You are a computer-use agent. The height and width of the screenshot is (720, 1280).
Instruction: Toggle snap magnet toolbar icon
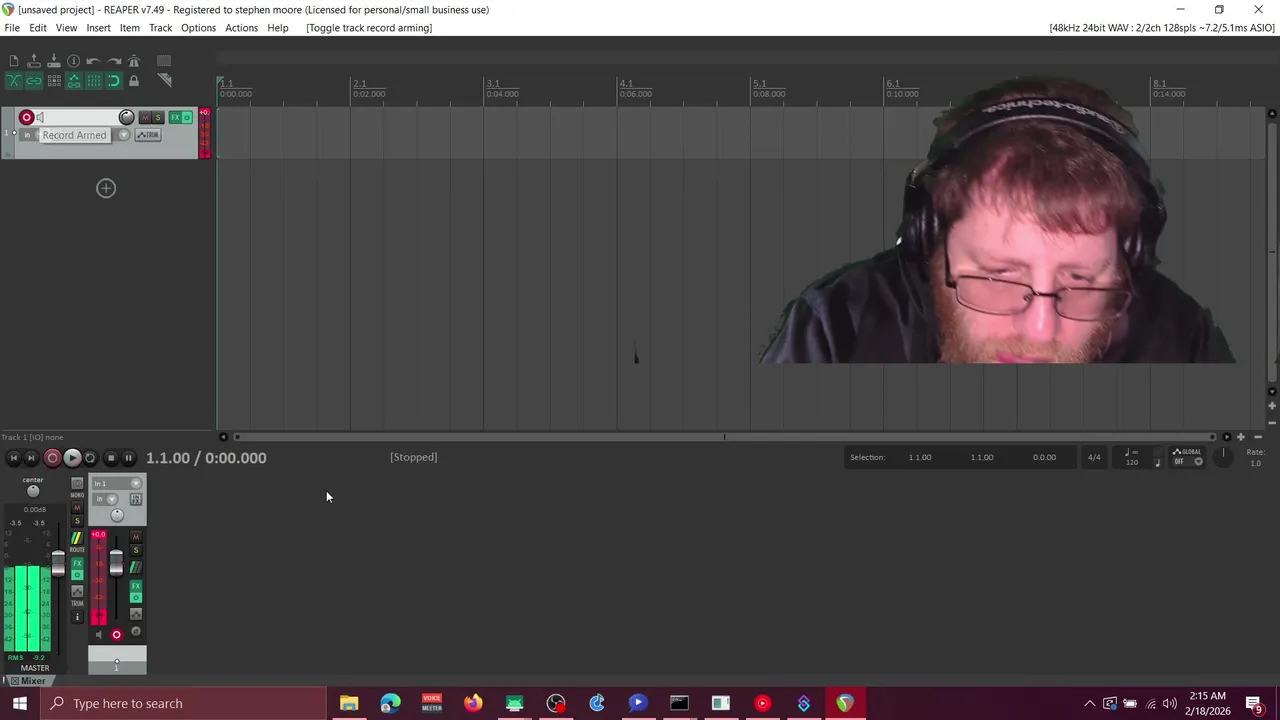coord(114,81)
